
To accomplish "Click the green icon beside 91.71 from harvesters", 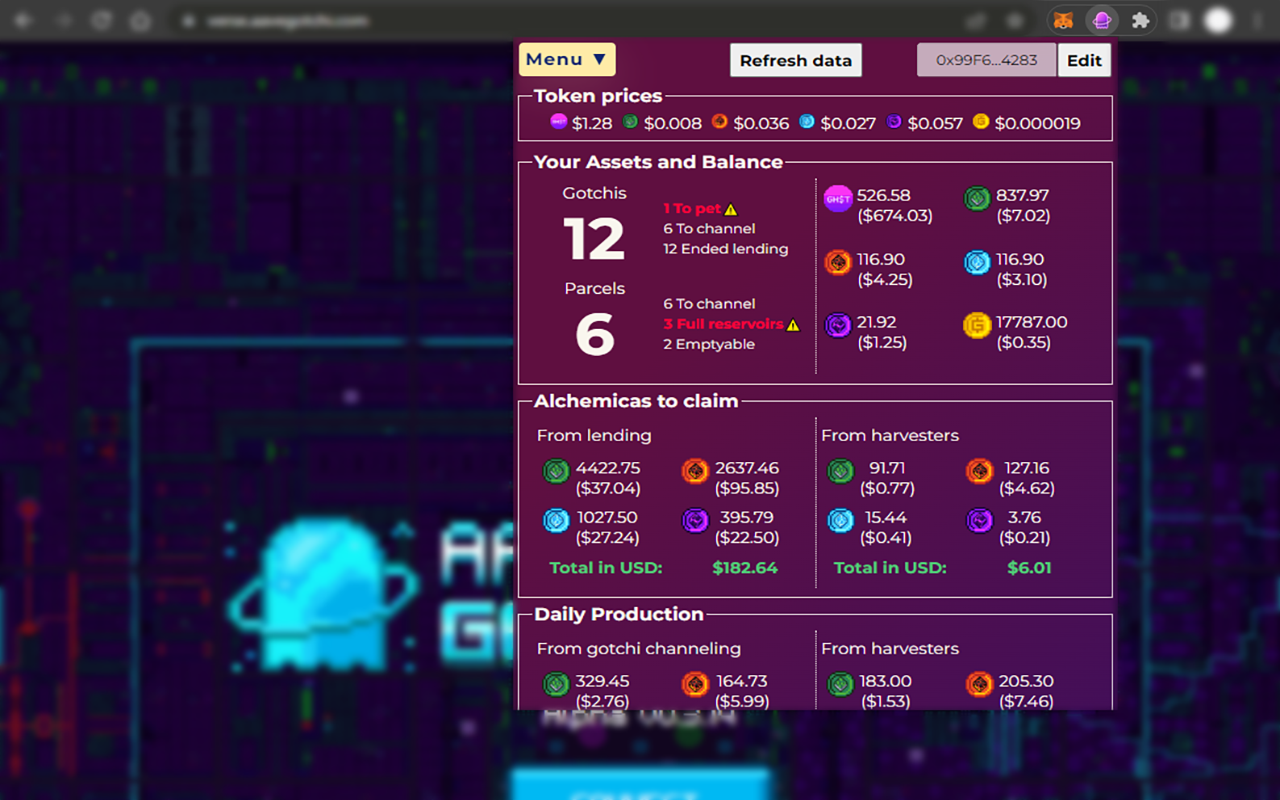I will [x=841, y=471].
